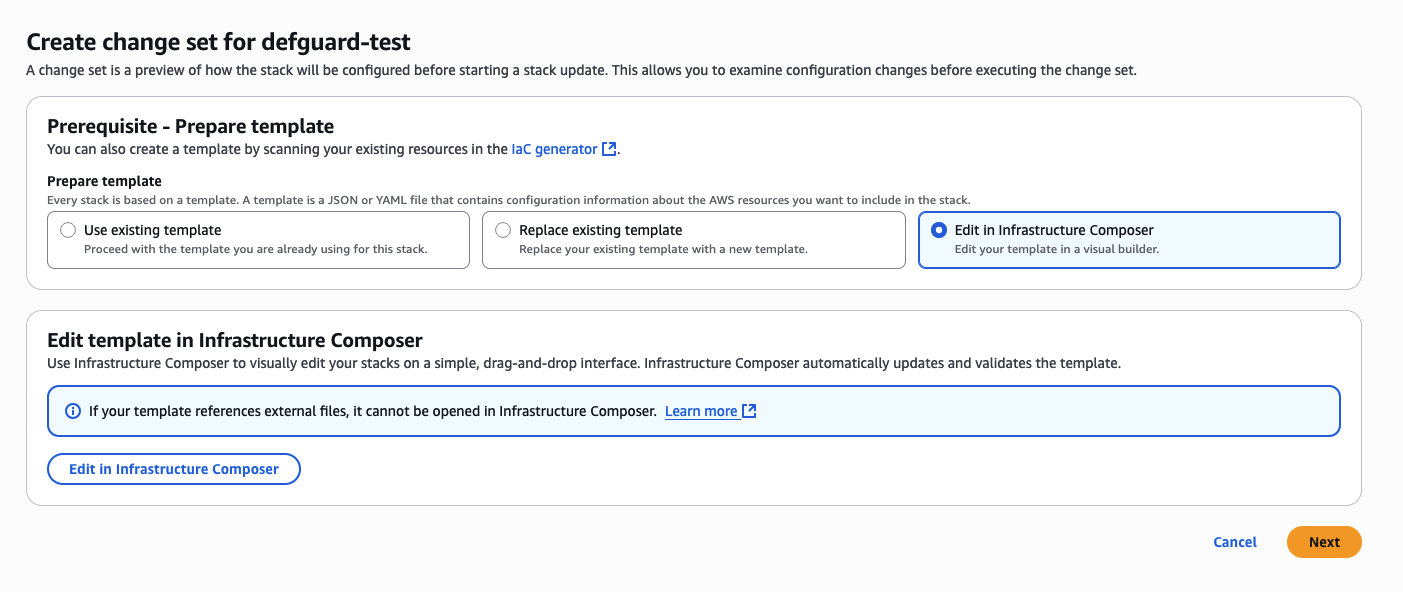The image size is (1403, 592).
Task: Click the external files info alert message
Action: [372, 411]
